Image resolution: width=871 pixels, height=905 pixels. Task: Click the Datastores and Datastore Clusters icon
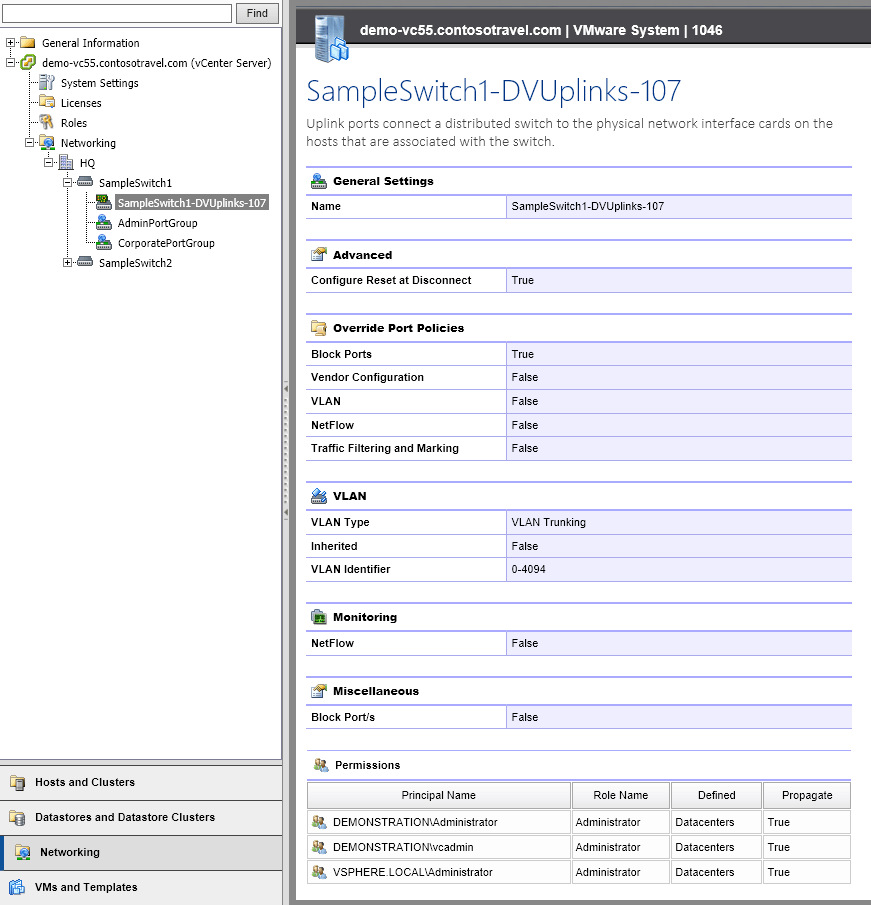tap(18, 818)
